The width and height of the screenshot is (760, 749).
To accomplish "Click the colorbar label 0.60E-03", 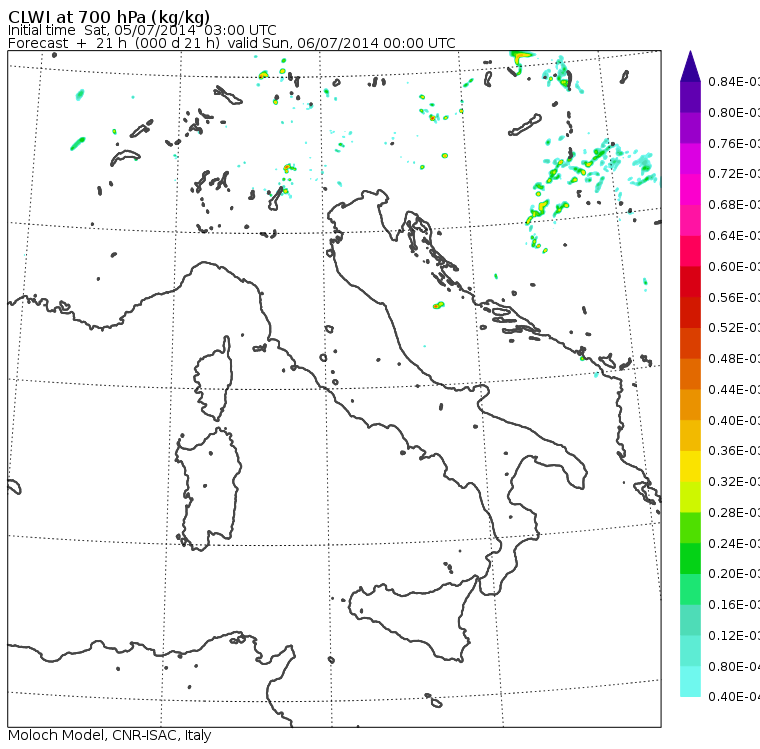I will [734, 267].
